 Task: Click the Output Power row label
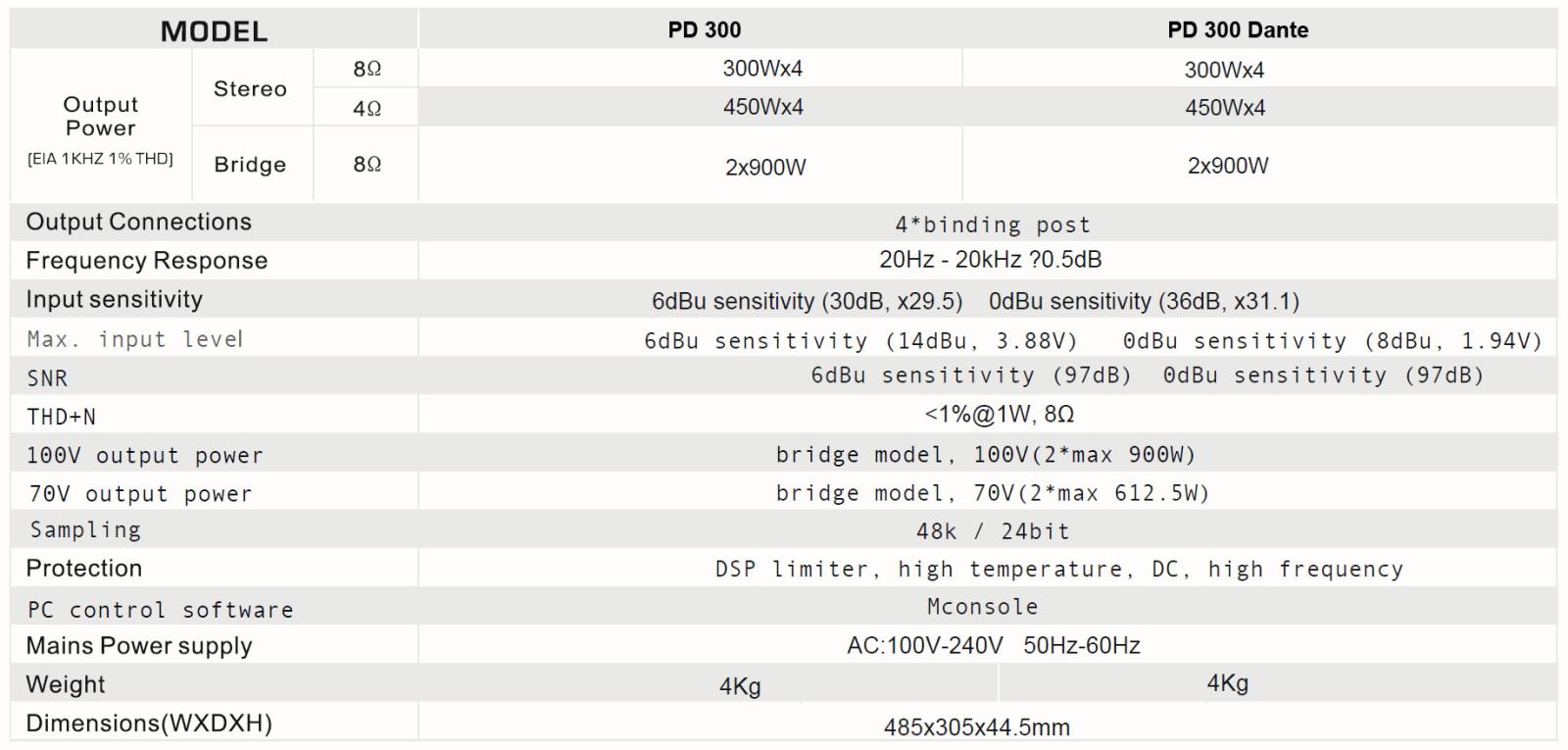click(x=100, y=117)
